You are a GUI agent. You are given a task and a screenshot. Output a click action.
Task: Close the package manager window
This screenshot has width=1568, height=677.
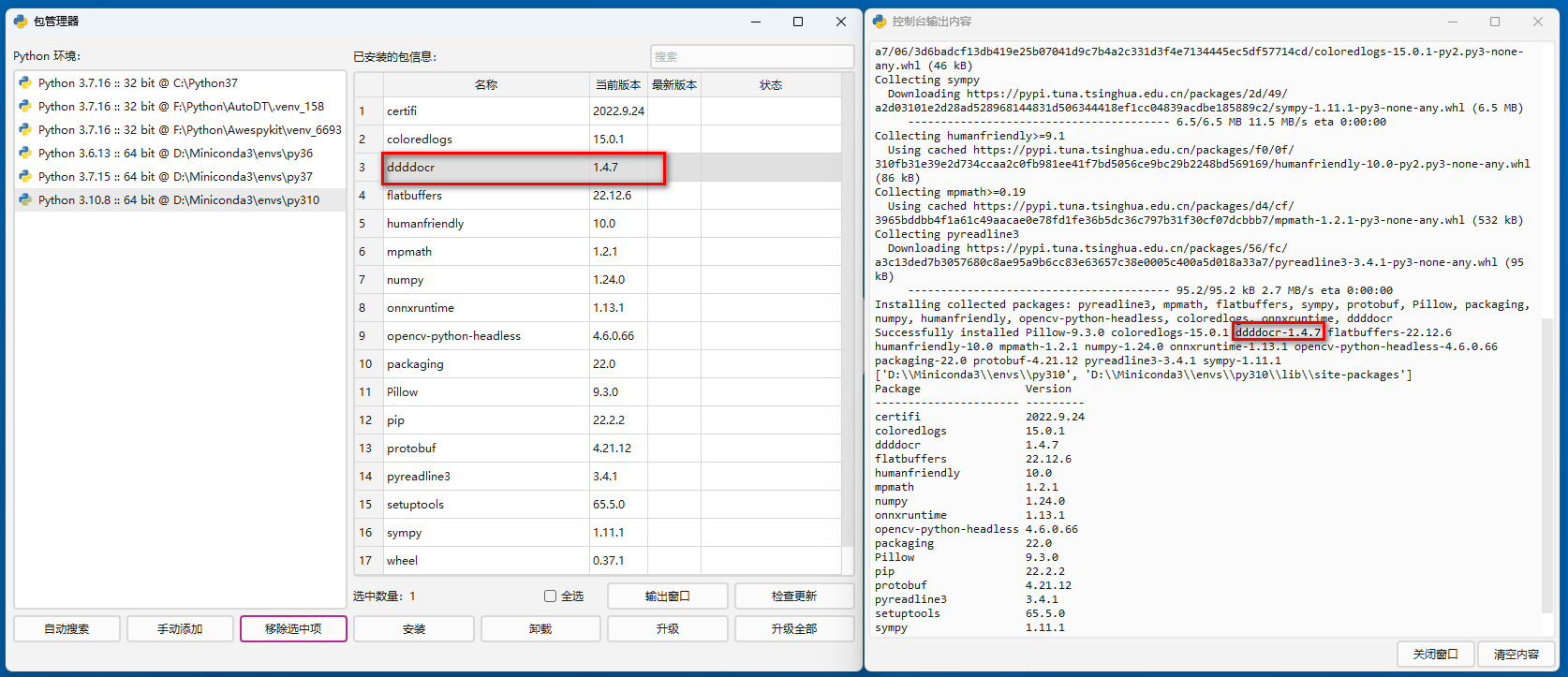tap(841, 22)
